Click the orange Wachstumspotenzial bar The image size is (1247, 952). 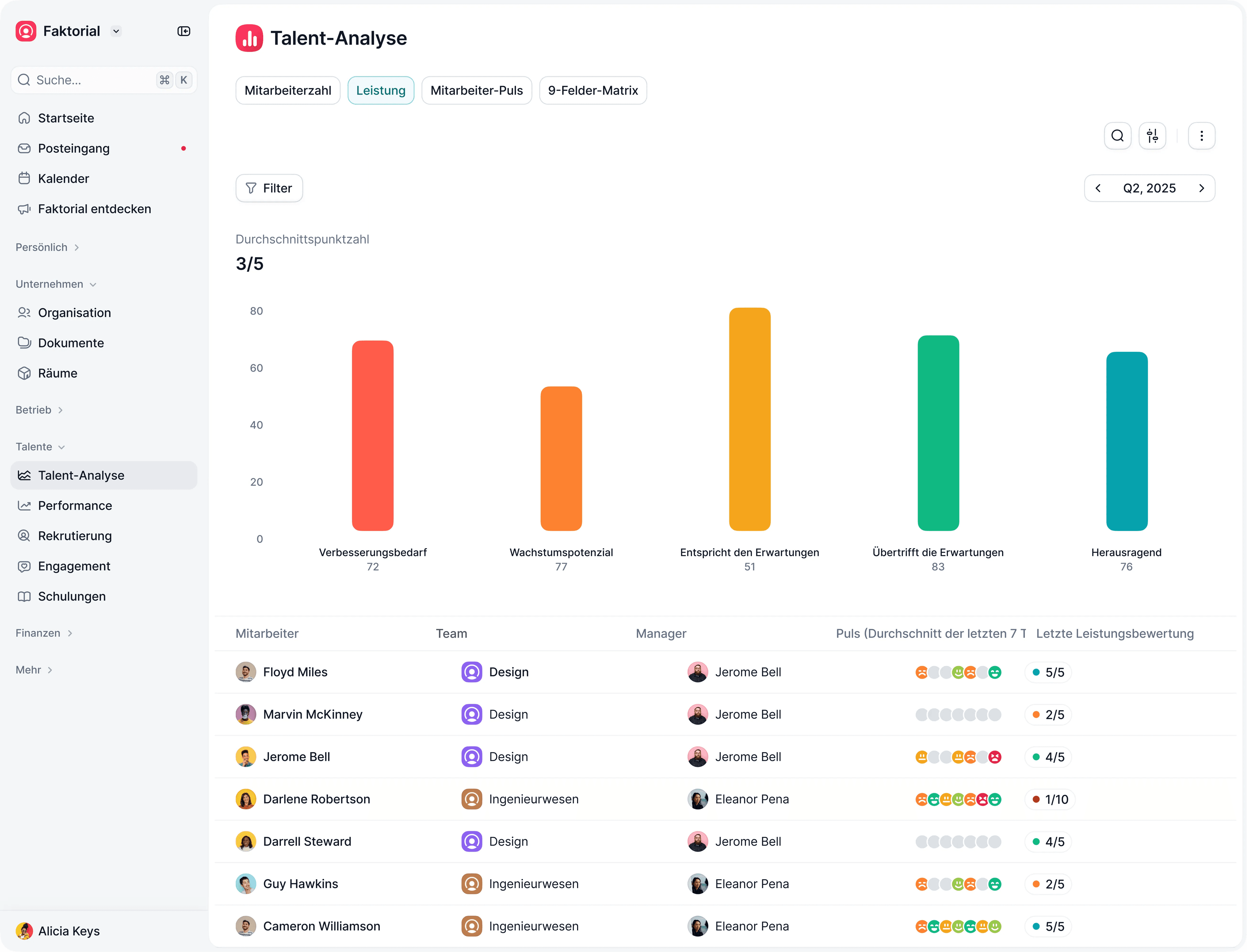[x=561, y=458]
